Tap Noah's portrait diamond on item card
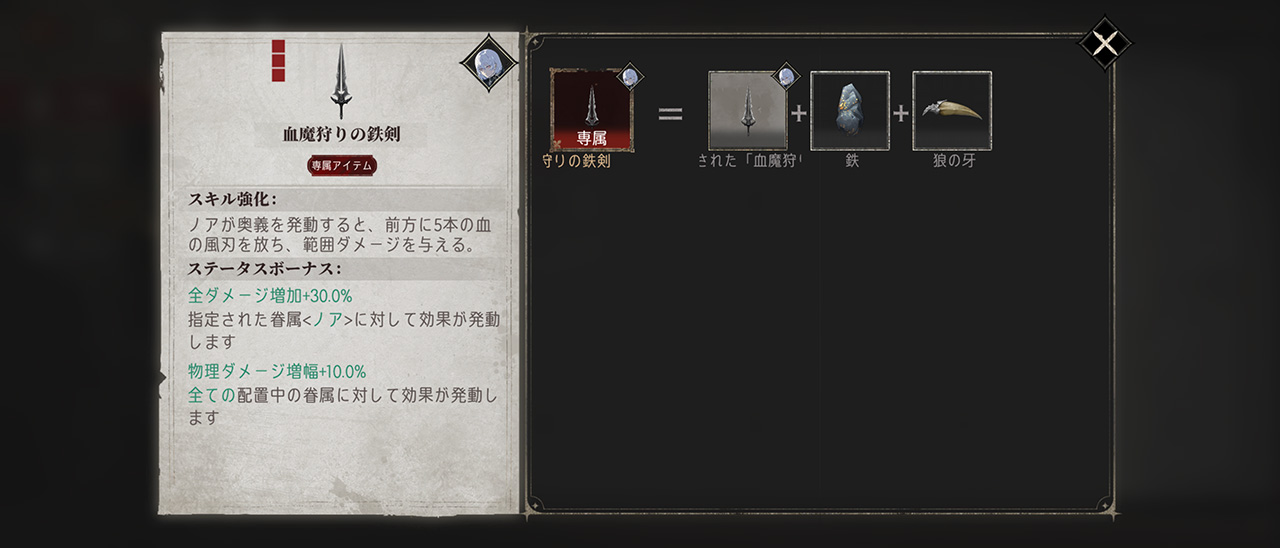The width and height of the screenshot is (1280, 548). coord(489,63)
